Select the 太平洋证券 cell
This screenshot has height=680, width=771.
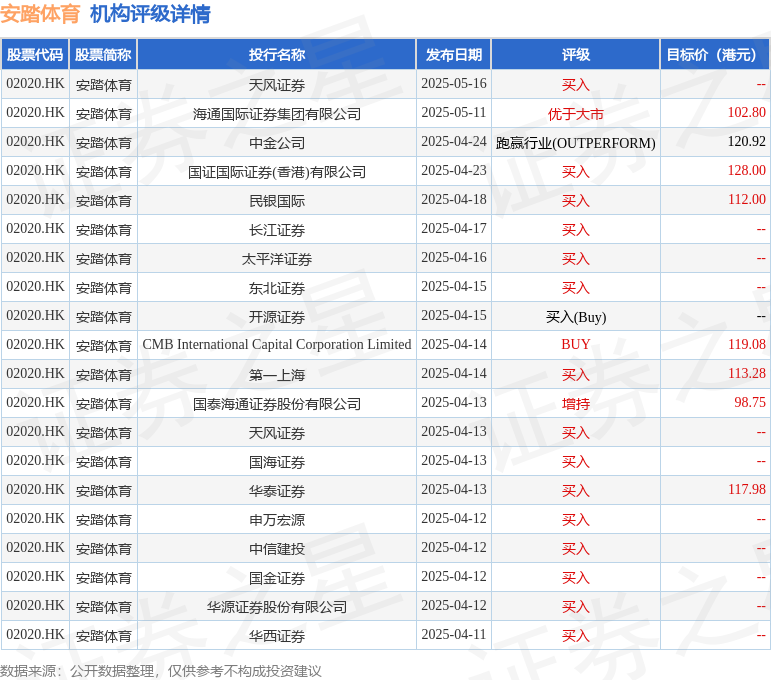point(277,259)
